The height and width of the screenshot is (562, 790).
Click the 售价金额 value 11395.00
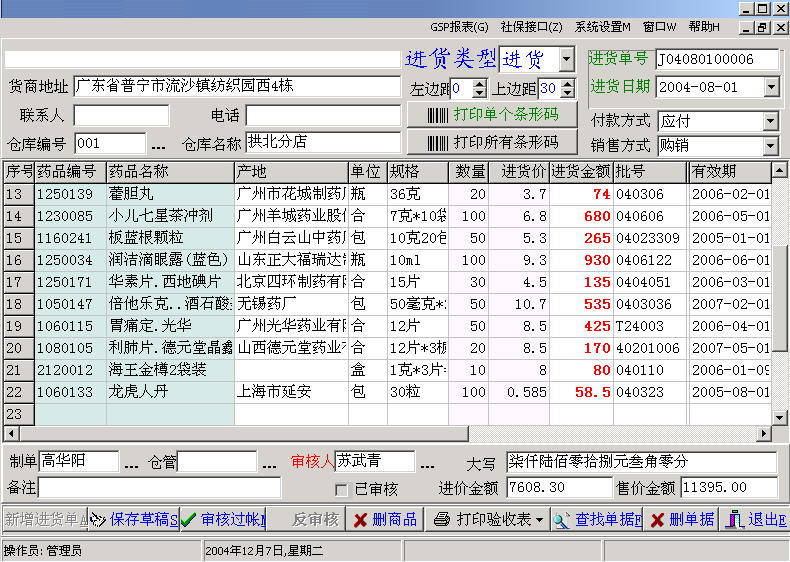(729, 487)
